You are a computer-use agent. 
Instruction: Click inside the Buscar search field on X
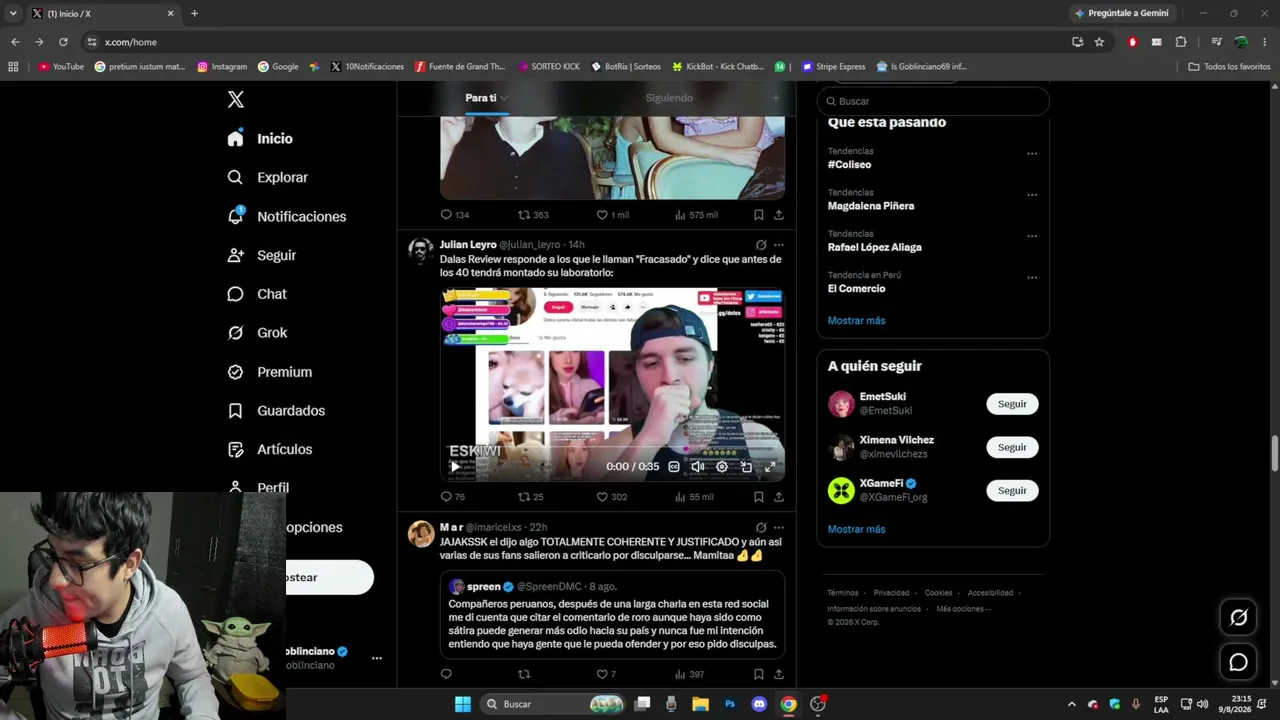pos(933,101)
